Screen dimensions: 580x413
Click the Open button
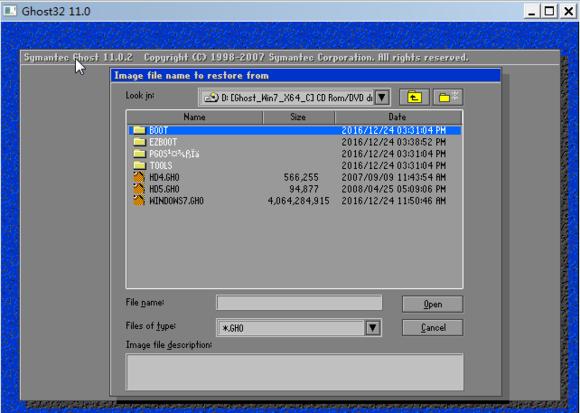(x=432, y=304)
